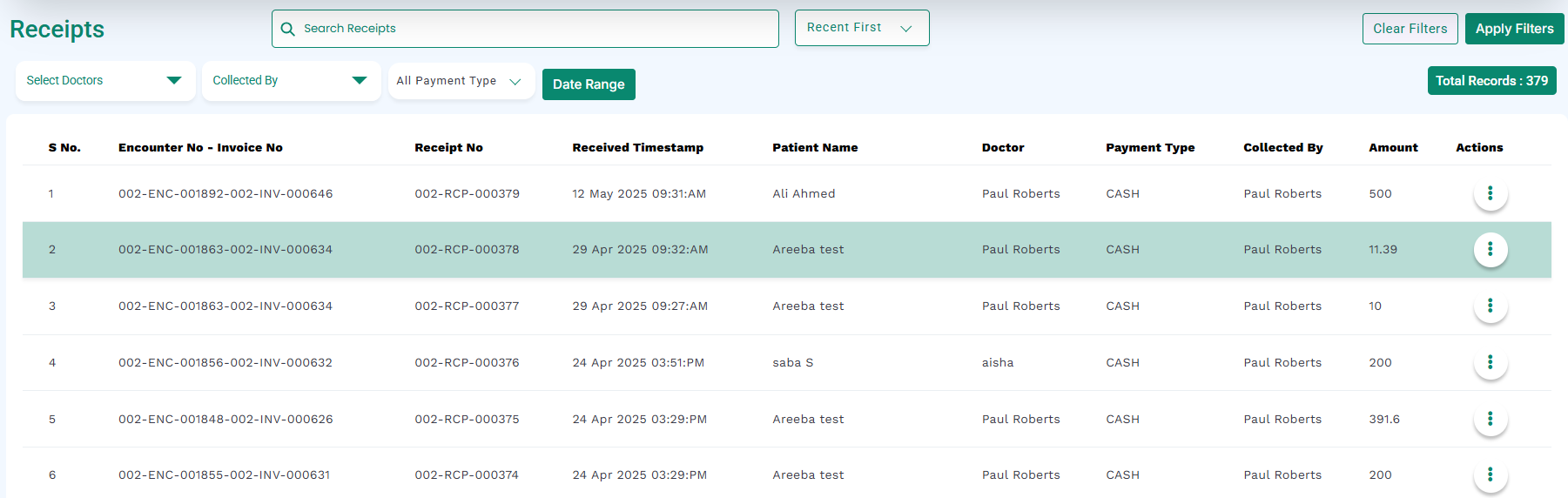Click Apply Filters button
The height and width of the screenshot is (498, 1568).
click(x=1514, y=29)
